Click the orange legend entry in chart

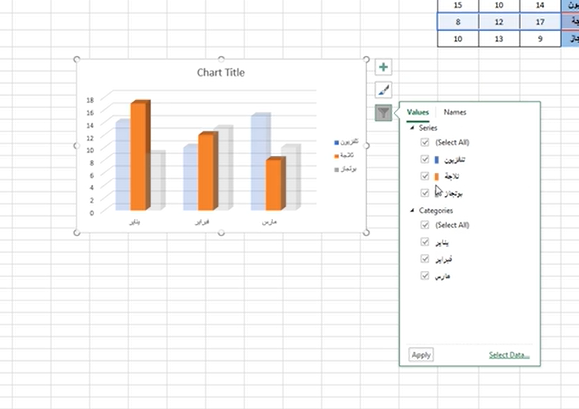[344, 155]
